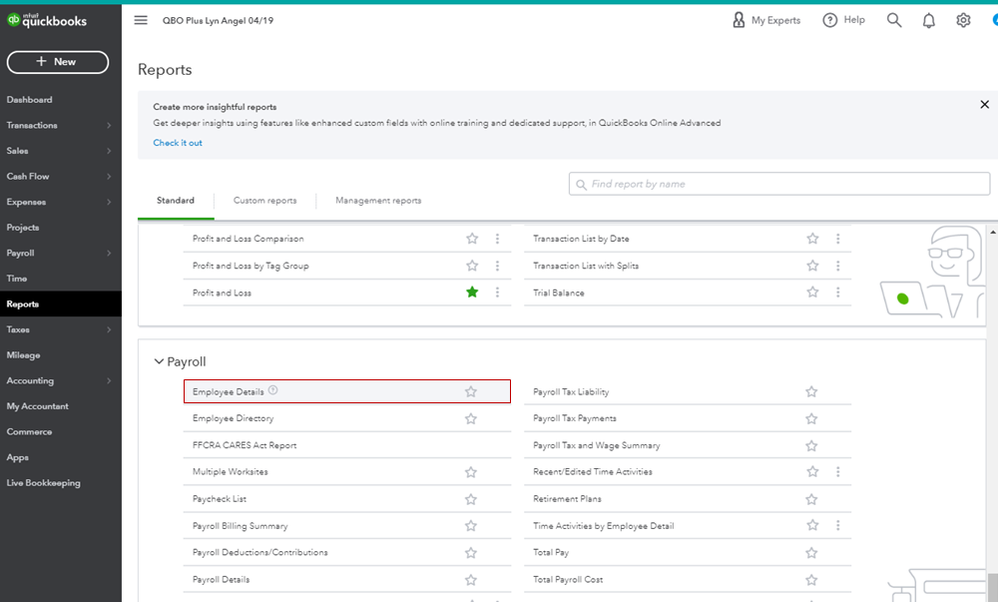Open more options for Profit and Loss Comparison
998x602 pixels.
coord(497,239)
